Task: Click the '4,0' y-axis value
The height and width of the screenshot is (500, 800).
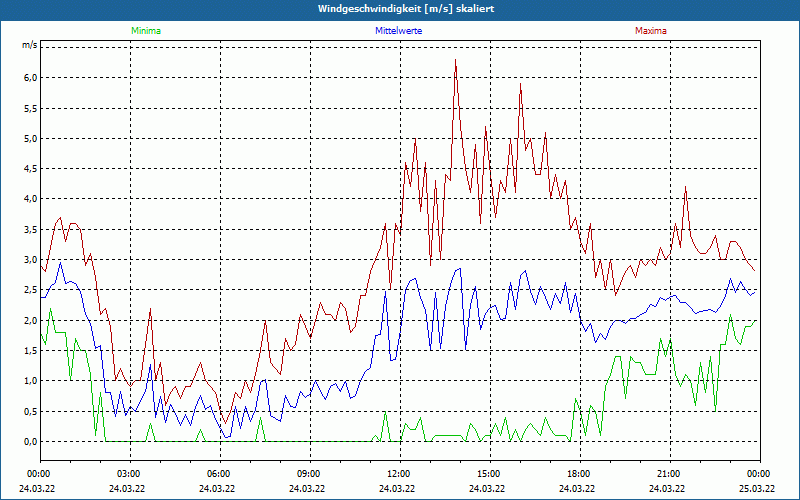Action: point(30,199)
